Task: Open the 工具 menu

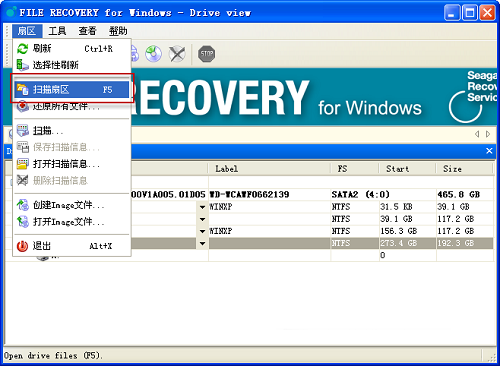Action: pos(57,31)
